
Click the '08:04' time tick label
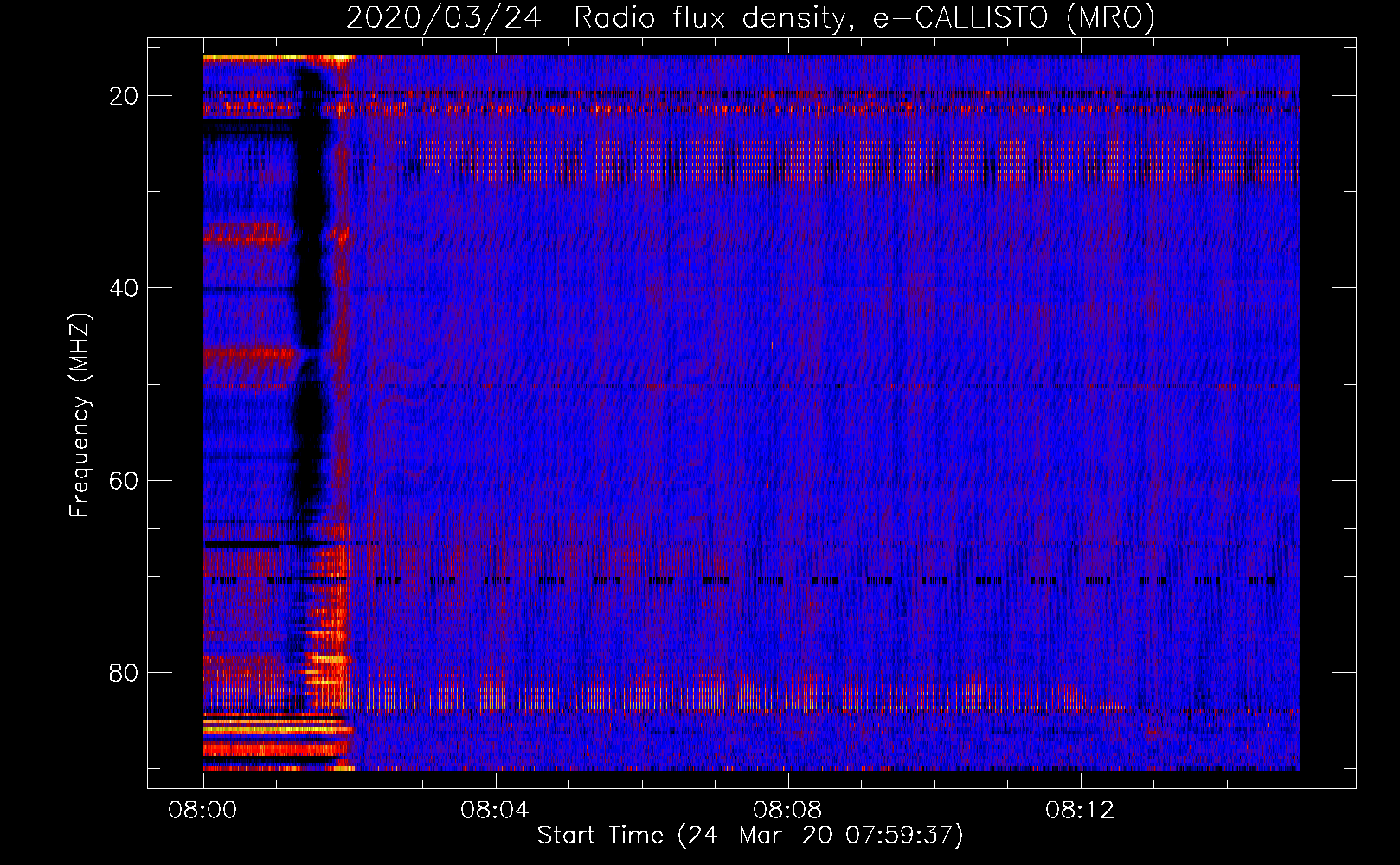click(495, 811)
